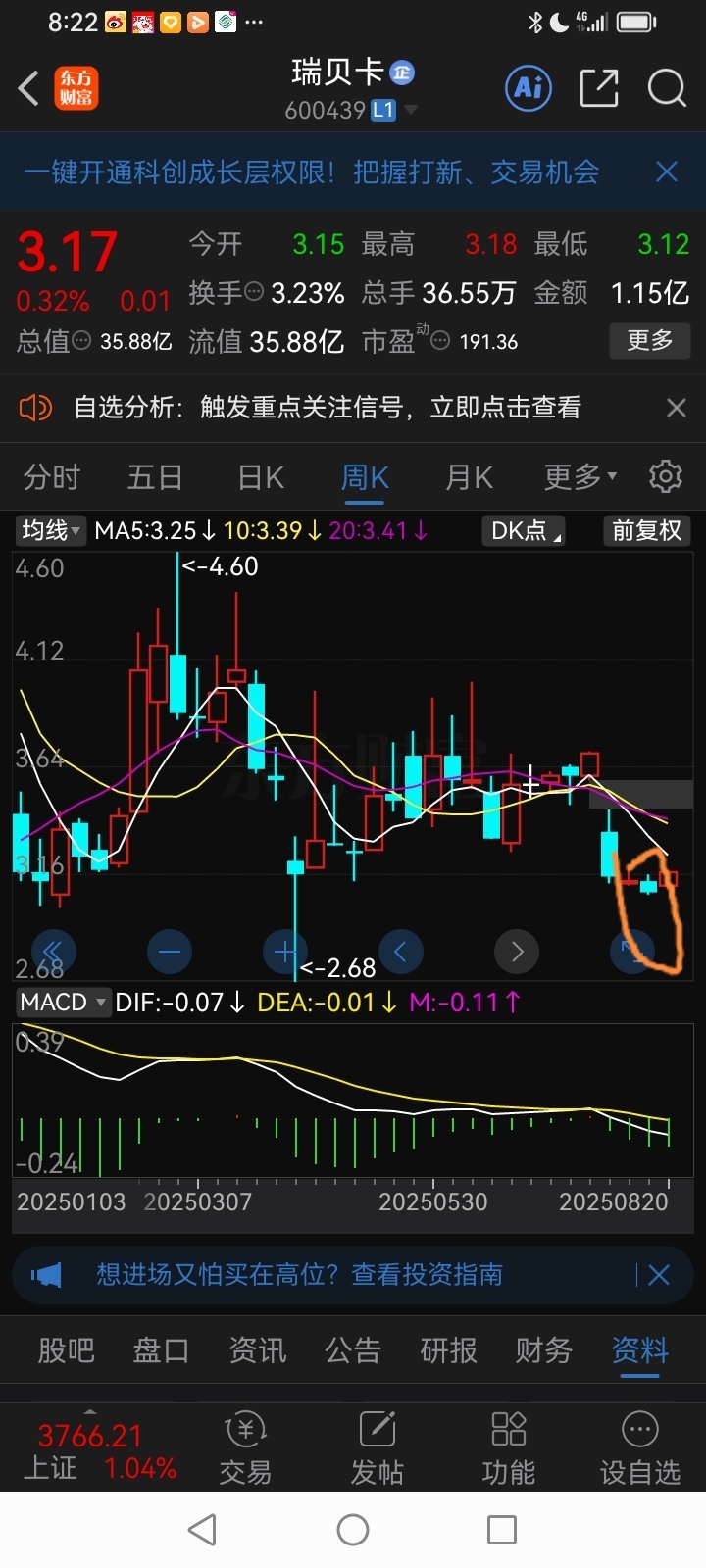Tap the DIF:-0.07 reading
706x1568 pixels.
(170, 1002)
